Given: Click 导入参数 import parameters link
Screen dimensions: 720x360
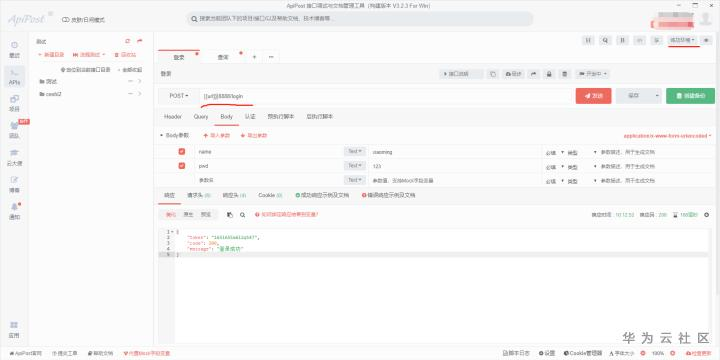Looking at the screenshot, I should pyautogui.click(x=216, y=136).
